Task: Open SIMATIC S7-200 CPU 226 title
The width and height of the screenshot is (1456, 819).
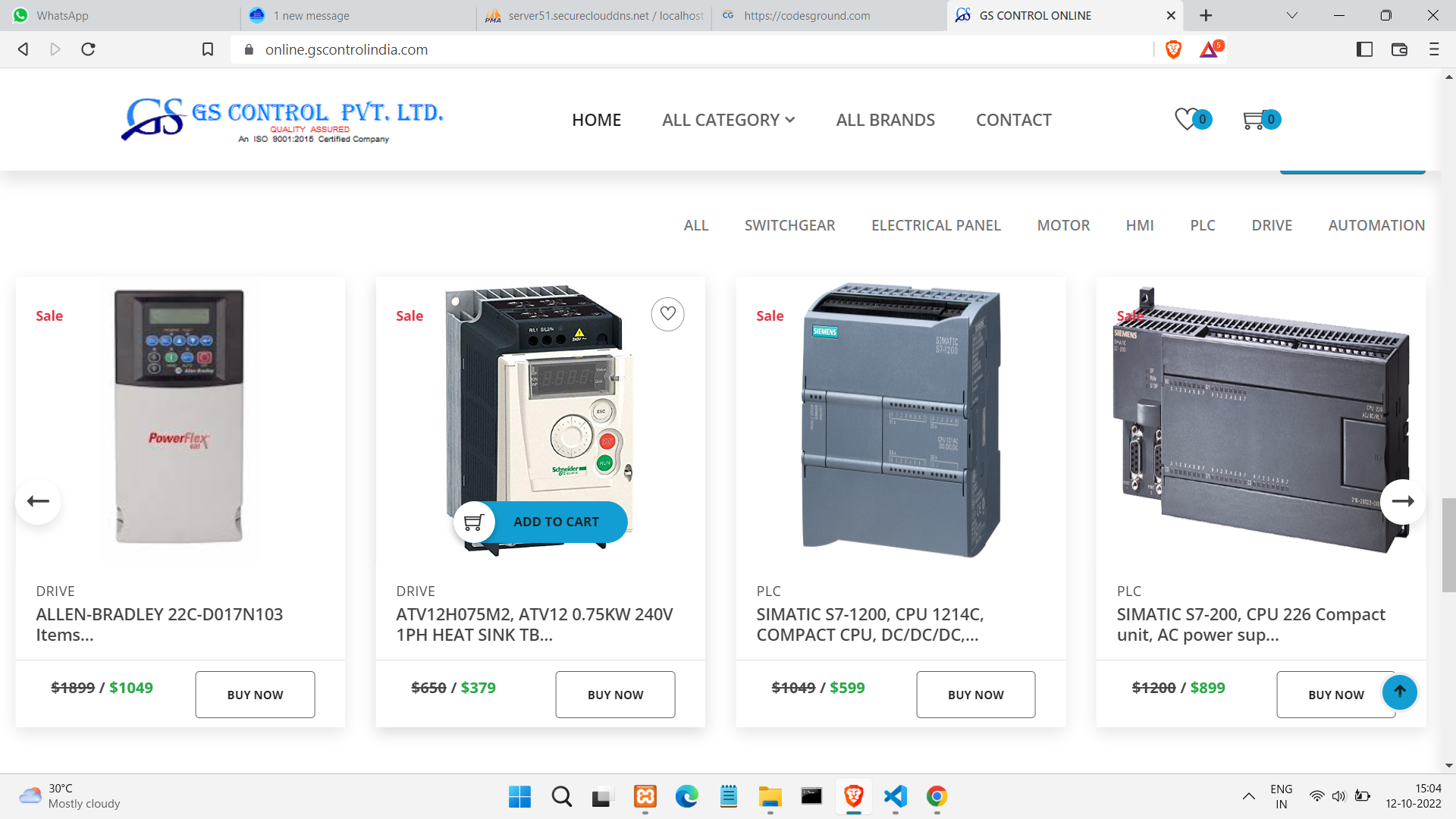Action: [1250, 624]
